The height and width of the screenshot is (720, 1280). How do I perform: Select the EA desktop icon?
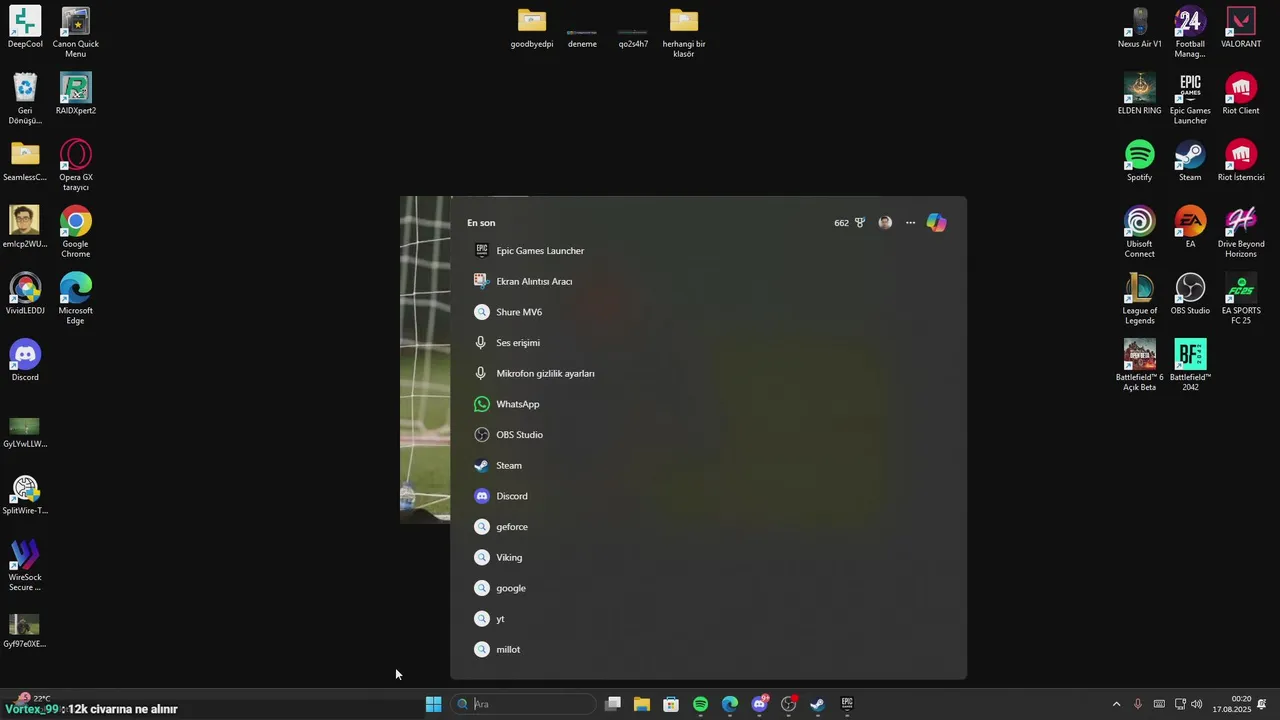[1190, 227]
